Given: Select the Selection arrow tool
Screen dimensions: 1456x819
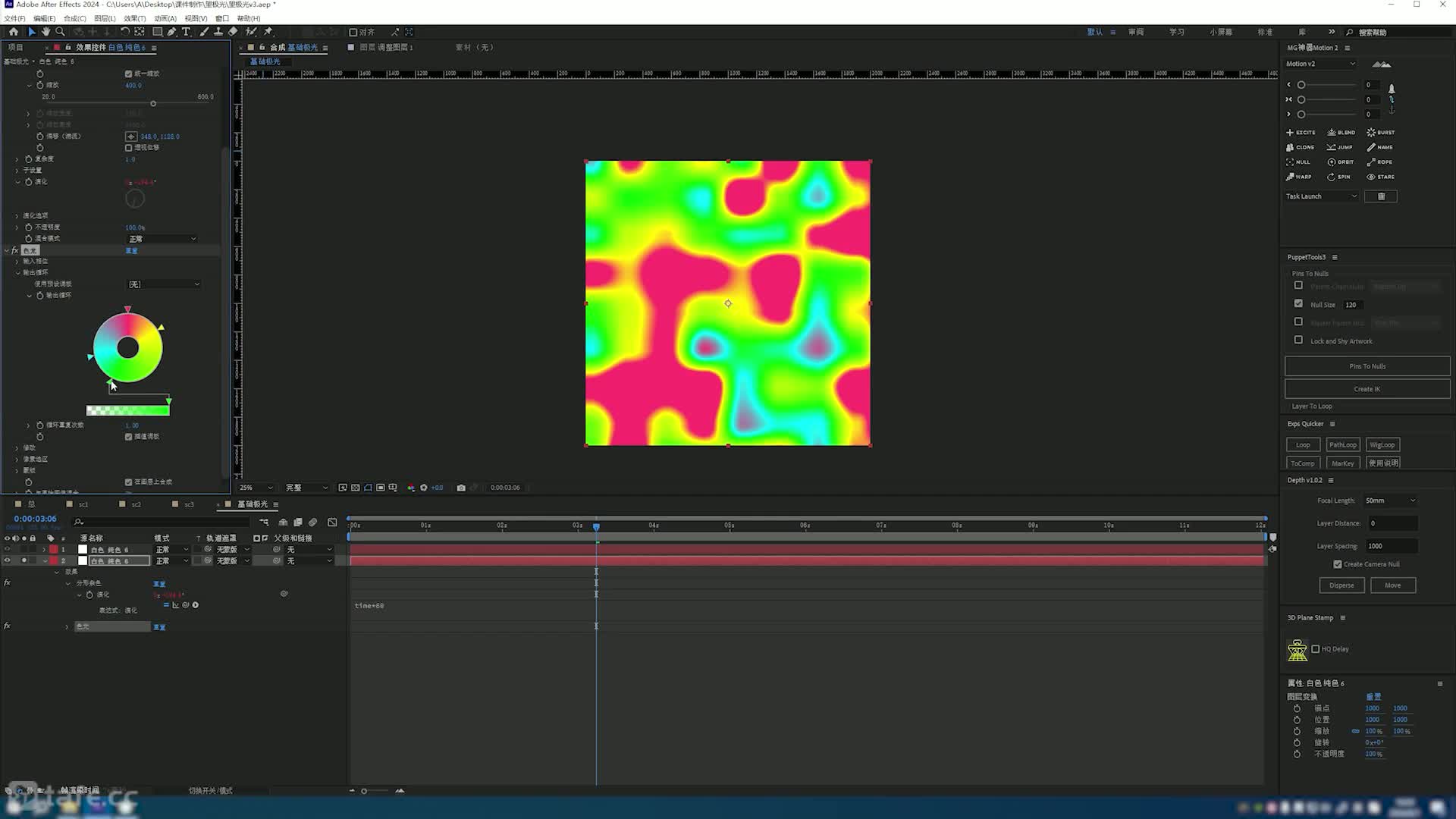Looking at the screenshot, I should click(31, 32).
